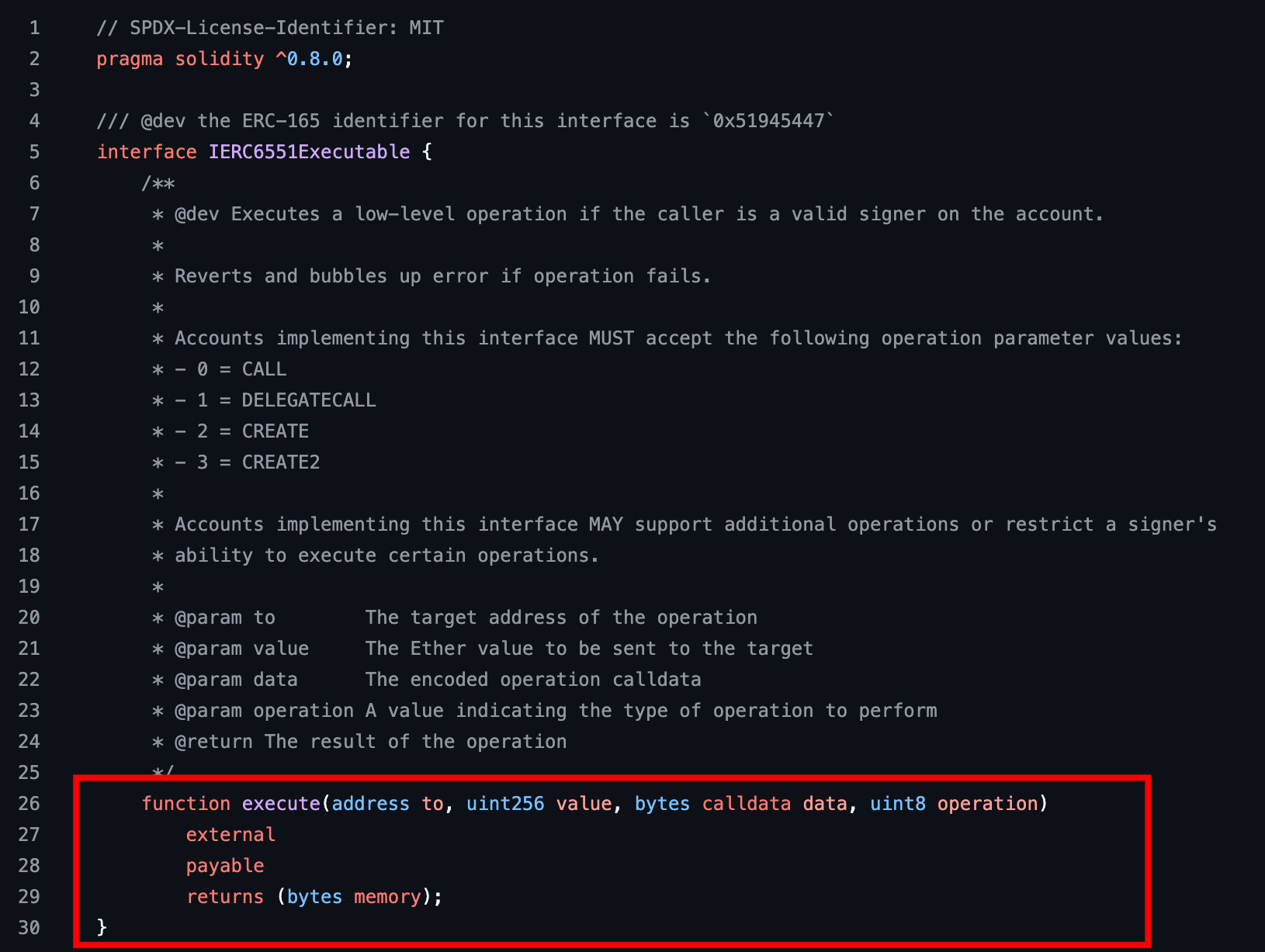Click the IERC6551Executable interface name
This screenshot has width=1265, height=952.
tap(309, 152)
